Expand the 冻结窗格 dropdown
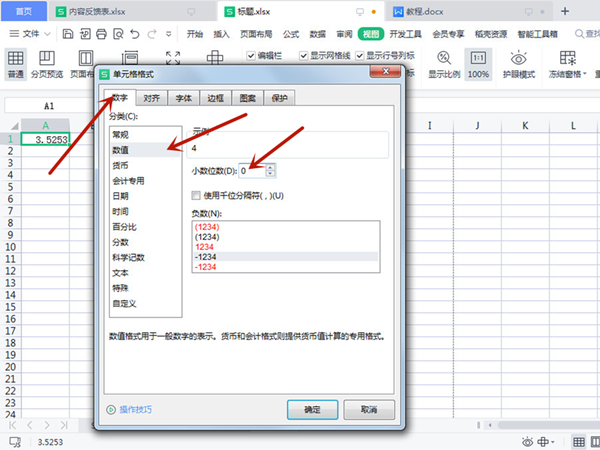 click(568, 73)
